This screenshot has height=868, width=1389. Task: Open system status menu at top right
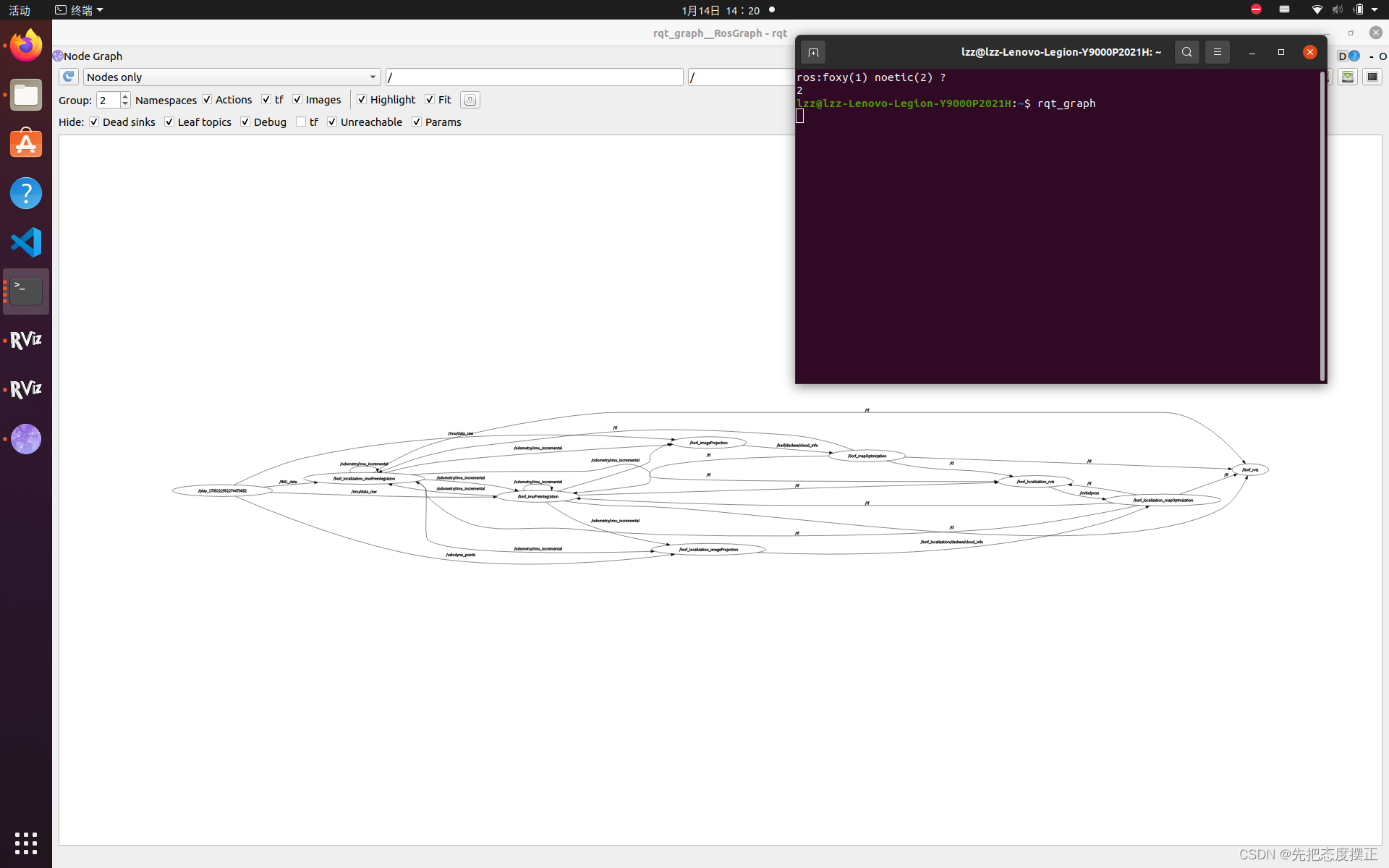(x=1346, y=9)
